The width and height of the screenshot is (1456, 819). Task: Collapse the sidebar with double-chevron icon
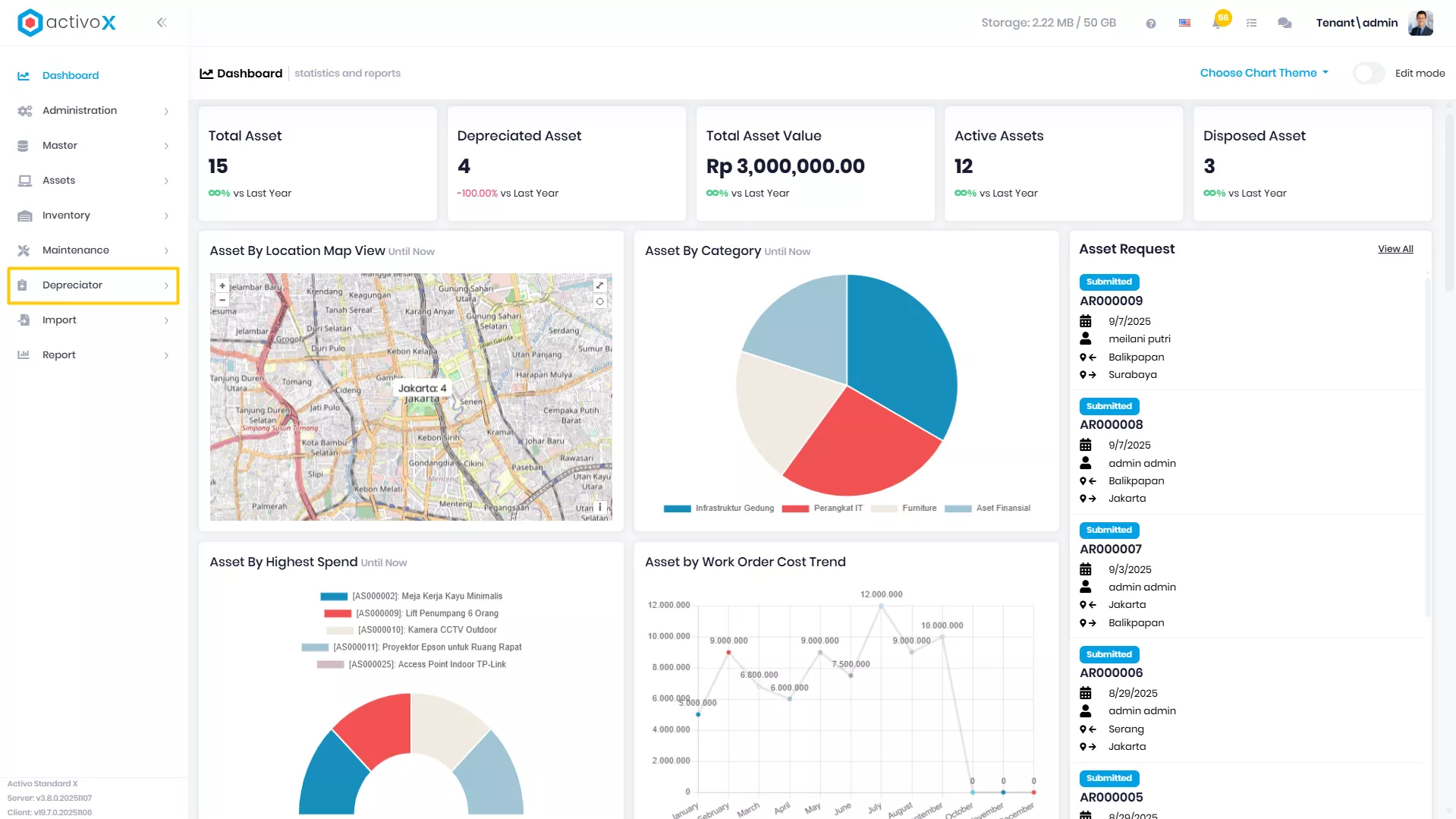coord(162,23)
